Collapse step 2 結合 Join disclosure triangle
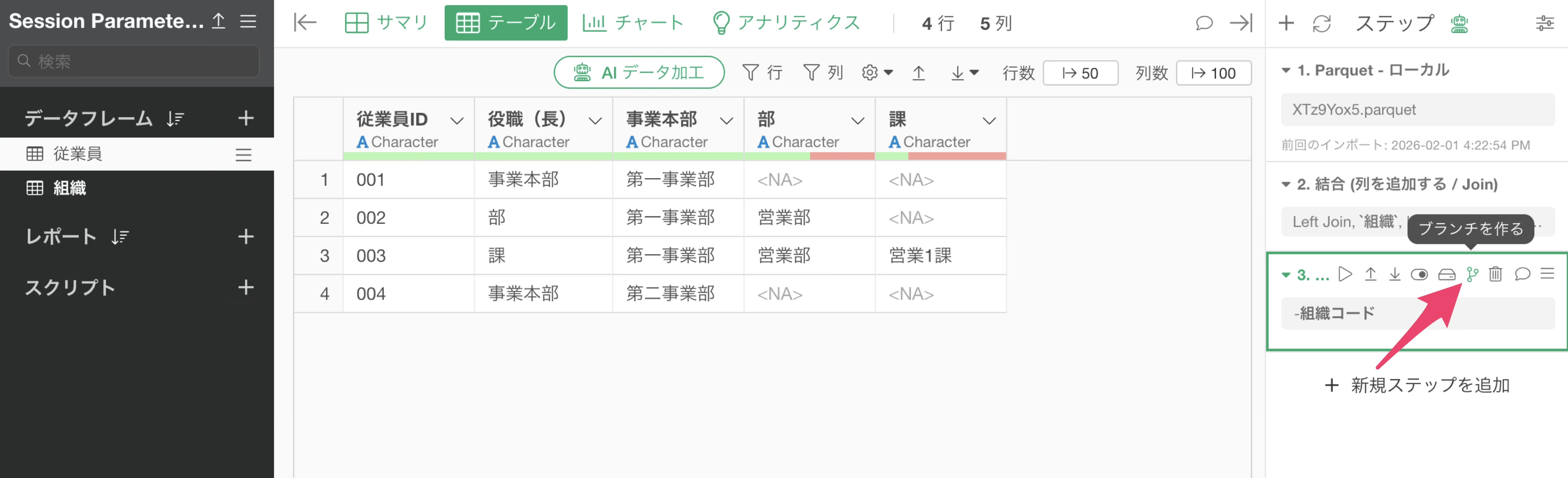Screen dimensions: 1568x478 tap(1285, 185)
